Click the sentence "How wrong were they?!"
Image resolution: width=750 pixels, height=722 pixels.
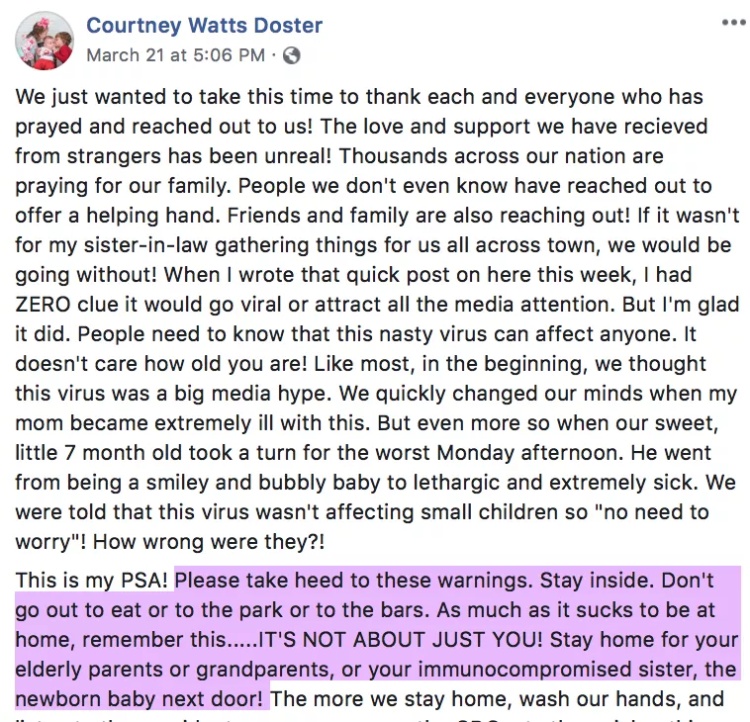coord(209,542)
